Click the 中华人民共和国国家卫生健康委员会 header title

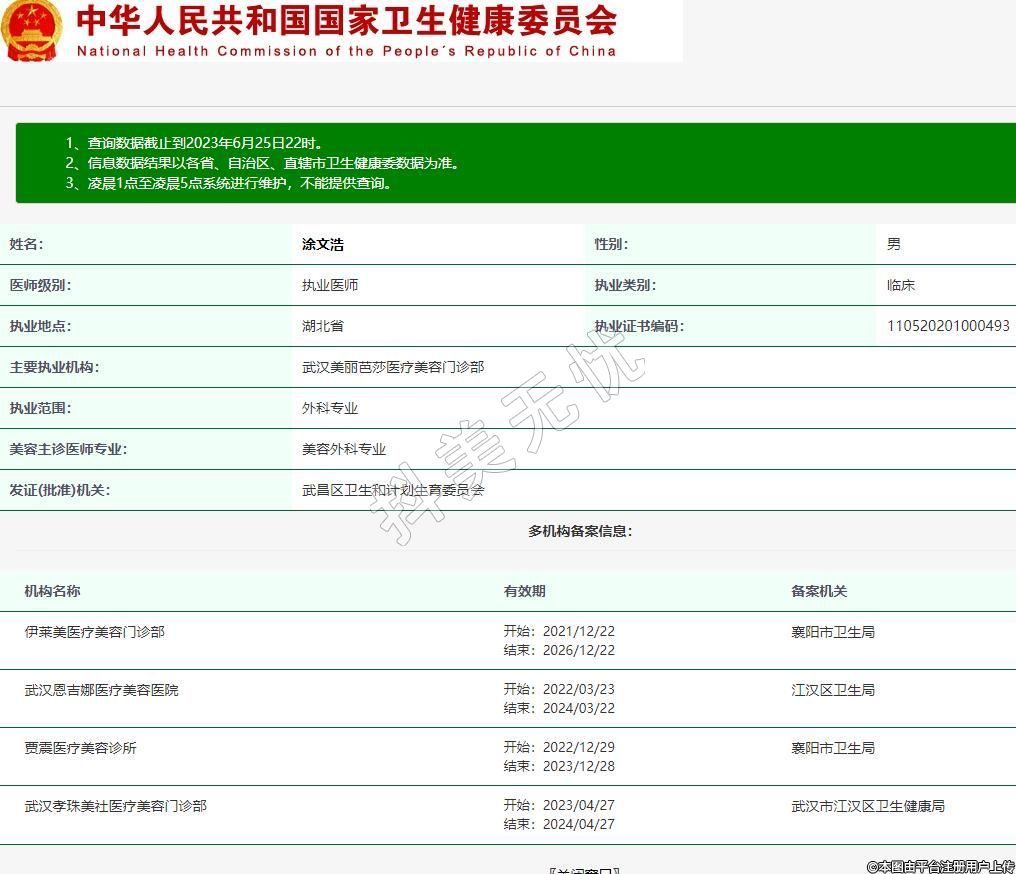point(346,21)
